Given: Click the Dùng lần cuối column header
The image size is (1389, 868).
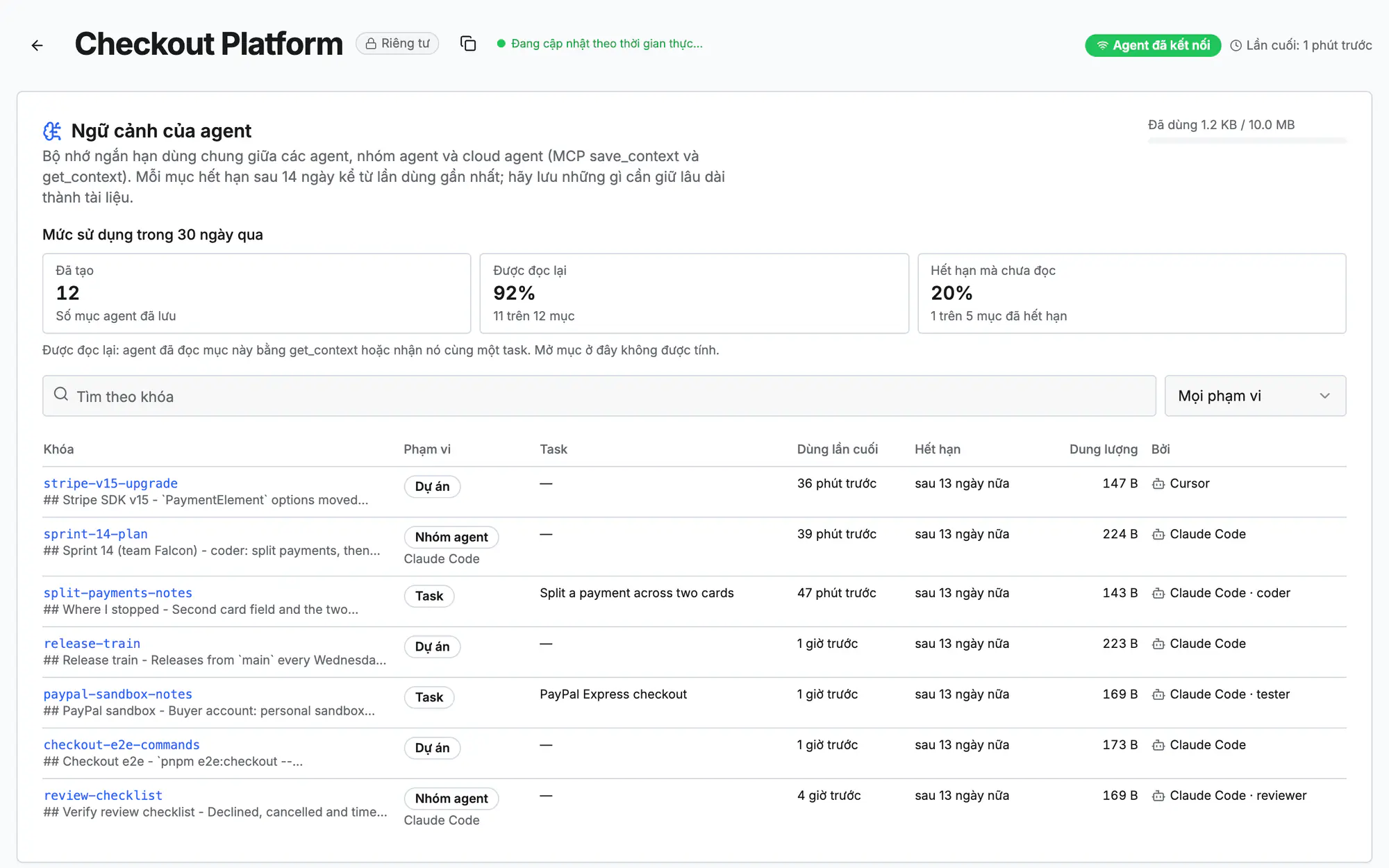Looking at the screenshot, I should pos(837,449).
